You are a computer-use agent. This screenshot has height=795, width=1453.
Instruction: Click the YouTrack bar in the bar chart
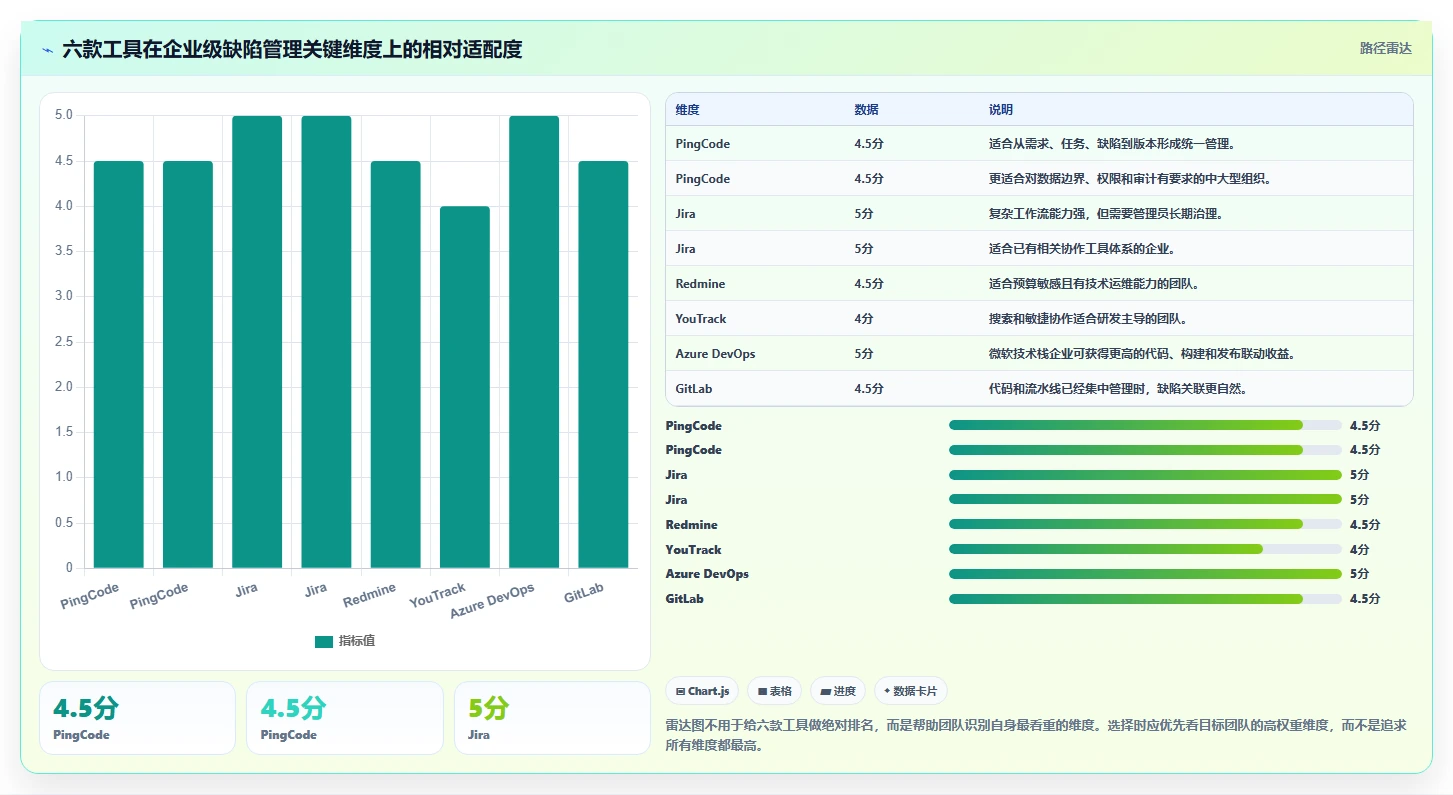(x=465, y=387)
